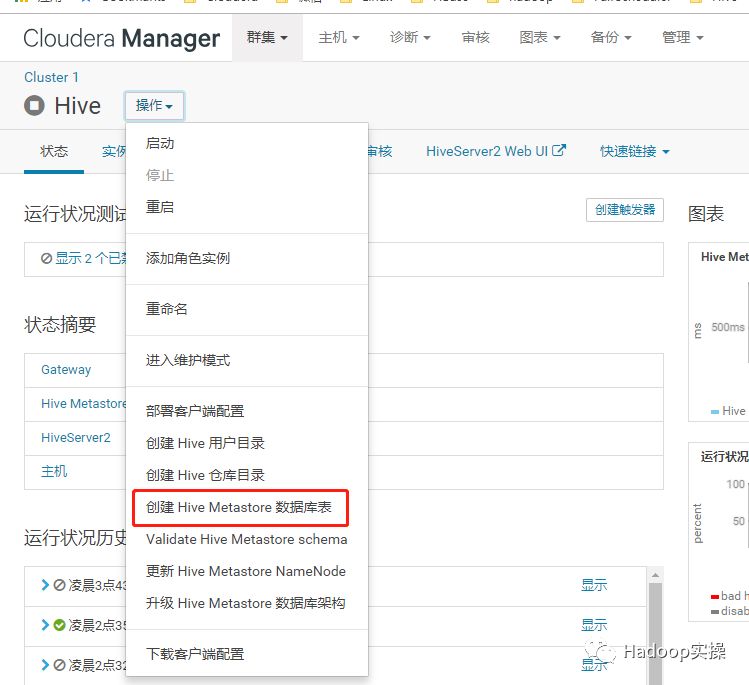Select 停止 in the actions menu
749x685 pixels.
tap(246, 175)
